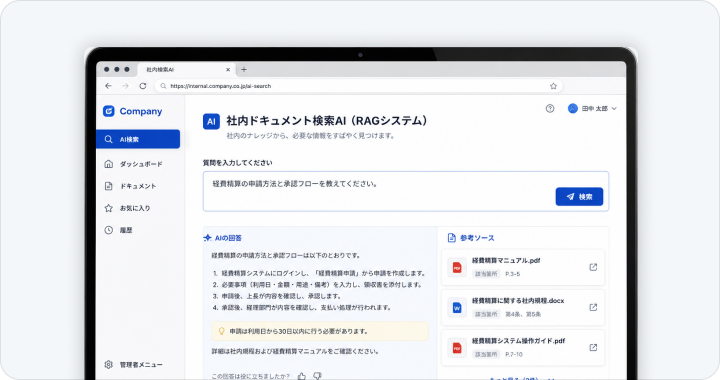This screenshot has height=380, width=720.
Task: Open AI検索 in the sidebar
Action: pyautogui.click(x=138, y=139)
